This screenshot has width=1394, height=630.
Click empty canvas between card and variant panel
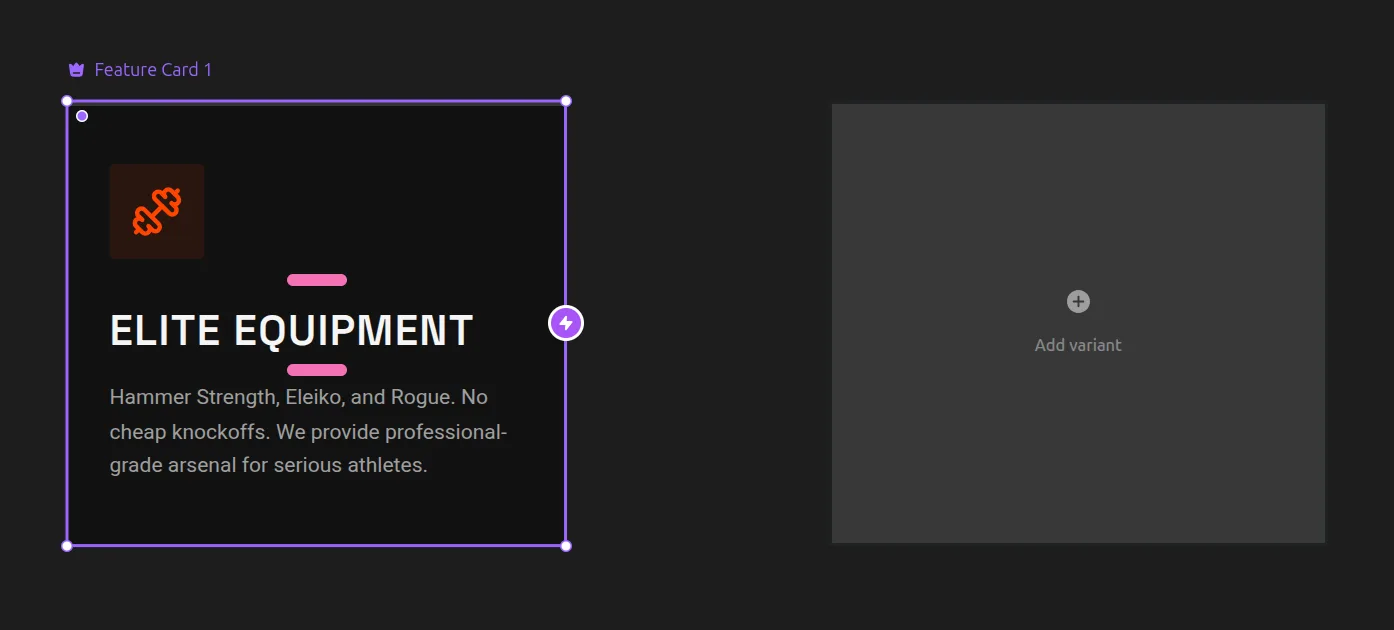tap(700, 320)
